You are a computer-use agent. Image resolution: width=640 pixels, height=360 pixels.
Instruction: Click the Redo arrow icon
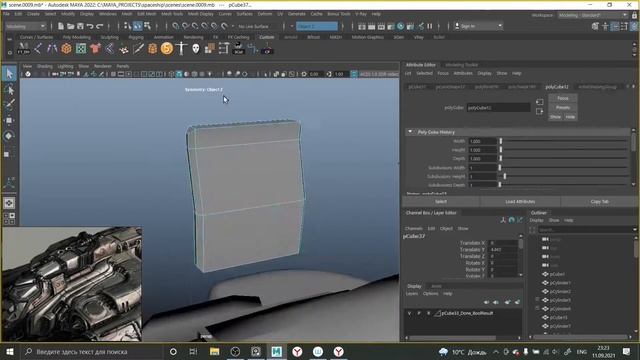click(x=100, y=26)
